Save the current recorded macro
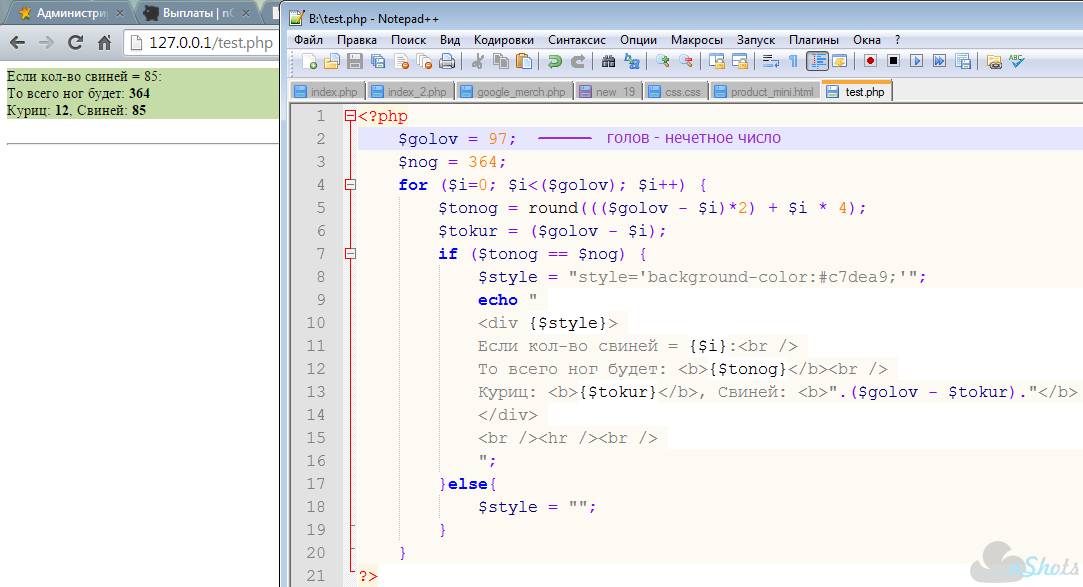 pyautogui.click(x=963, y=61)
